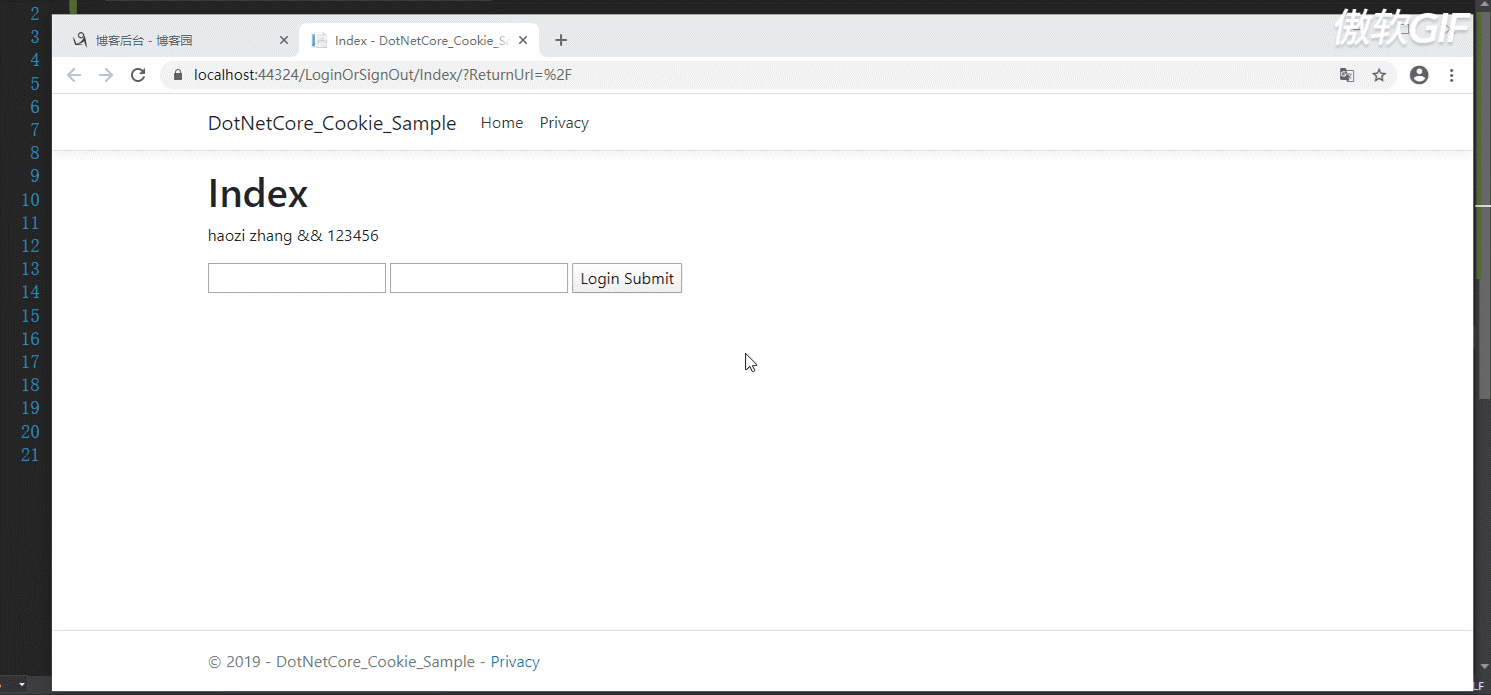This screenshot has height=695, width=1491.
Task: Click the browser forward arrow
Action: [106, 75]
